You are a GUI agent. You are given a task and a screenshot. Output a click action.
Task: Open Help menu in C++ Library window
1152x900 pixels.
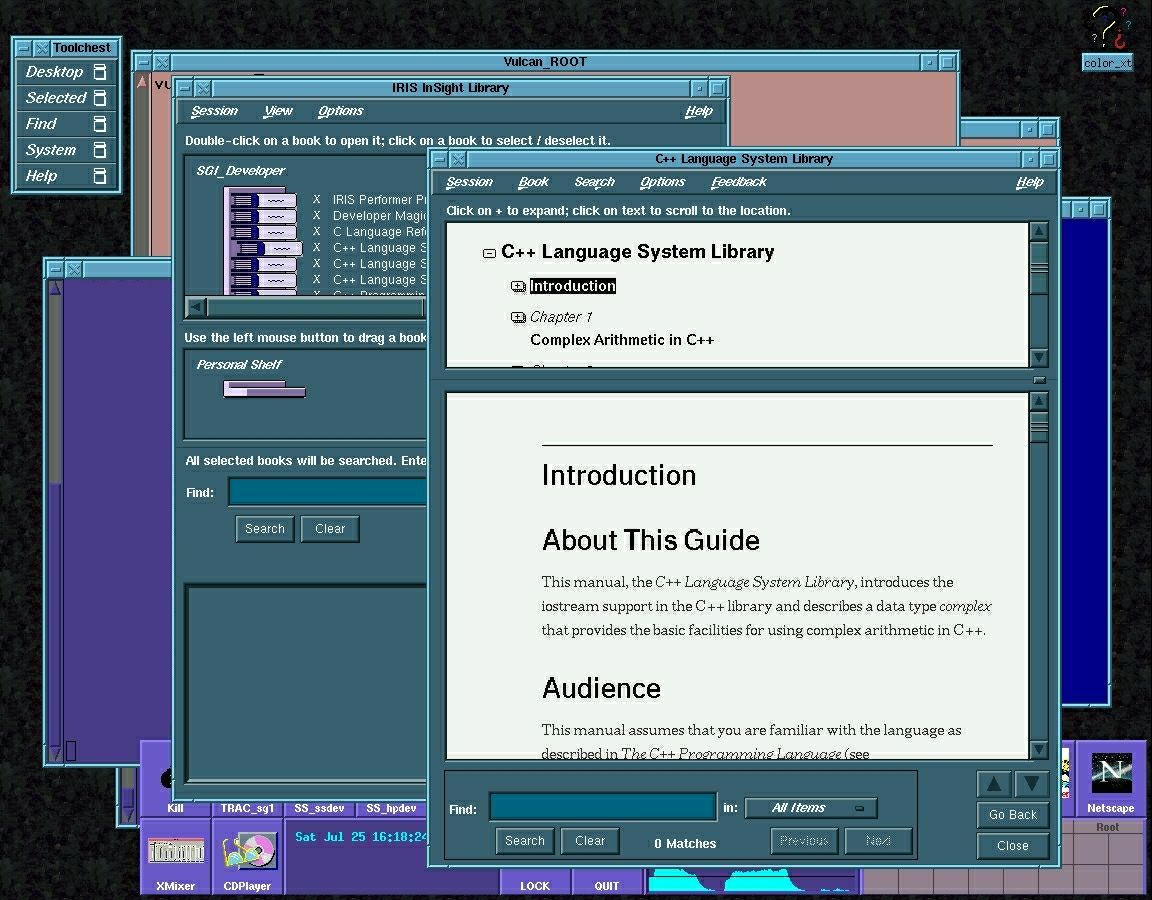1029,182
